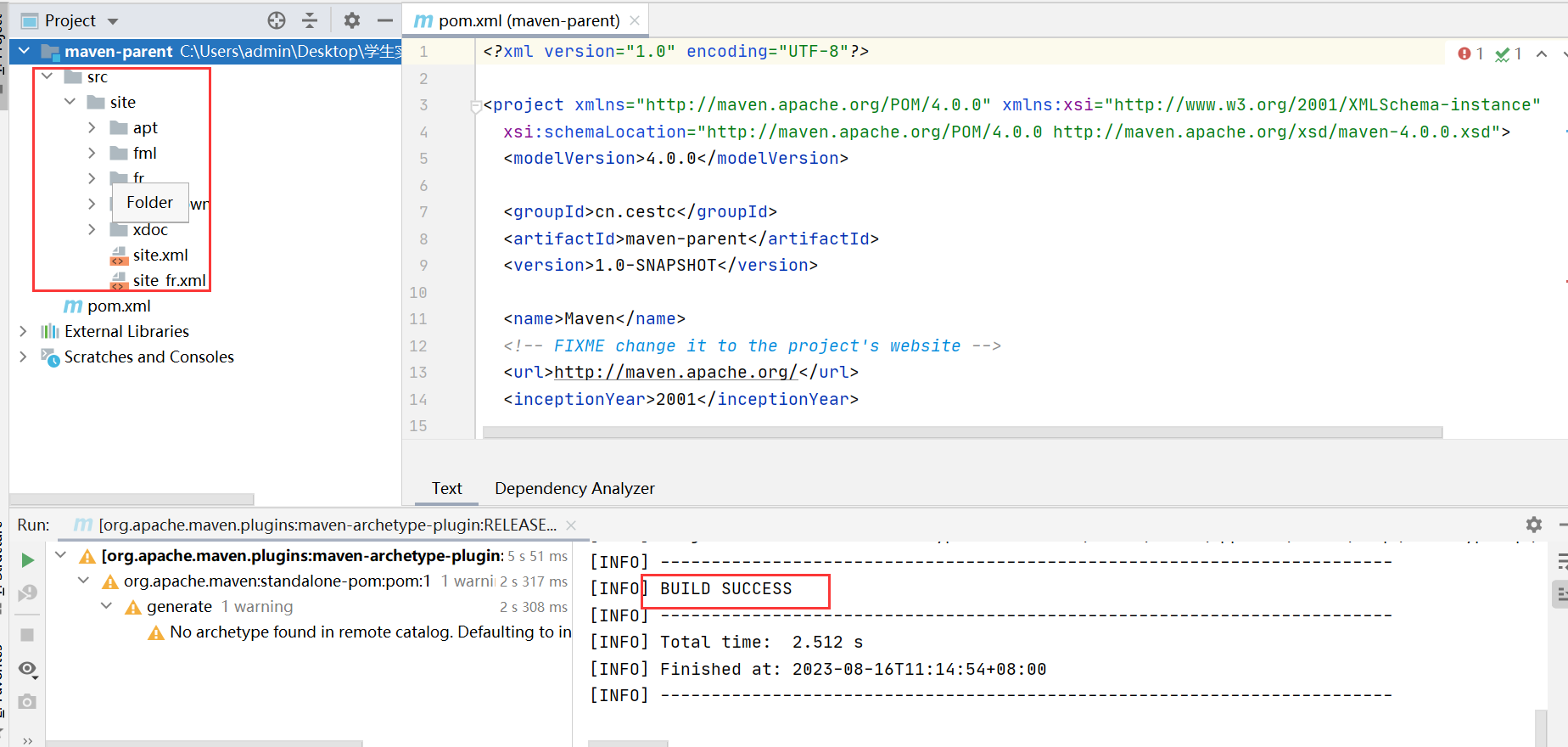Select the site folder

tap(122, 102)
